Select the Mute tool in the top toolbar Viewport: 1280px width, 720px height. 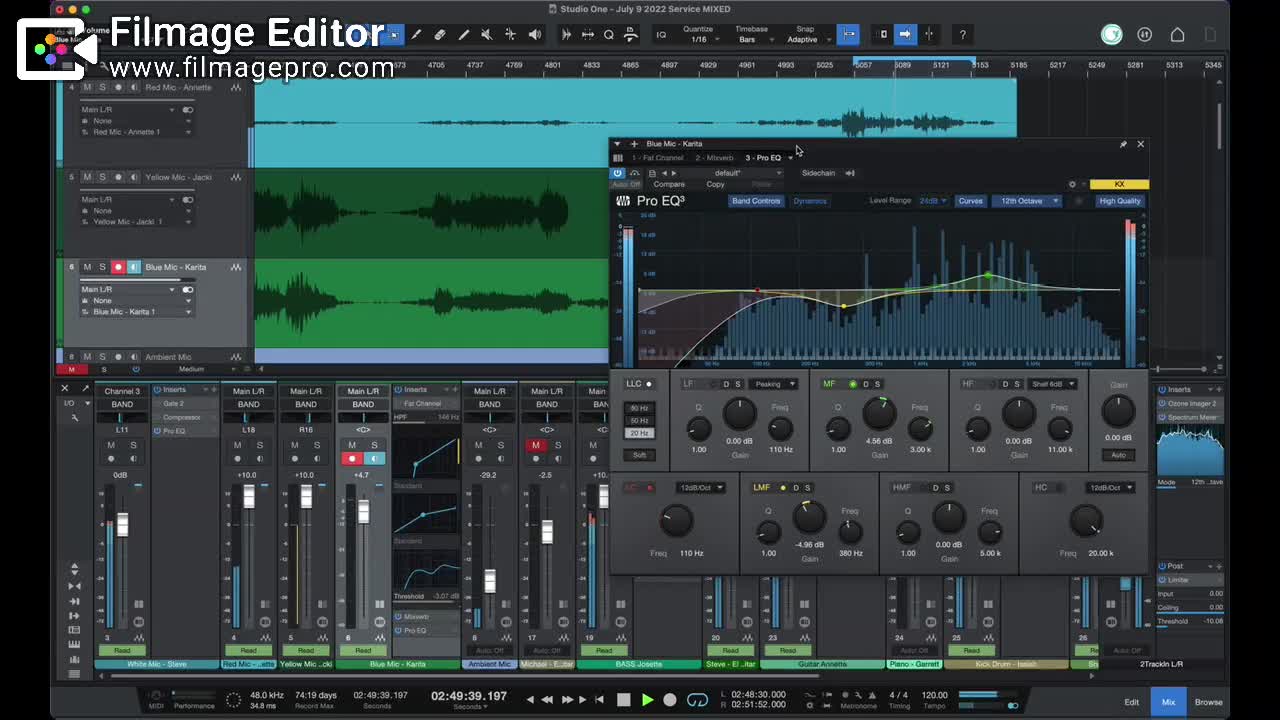click(487, 35)
